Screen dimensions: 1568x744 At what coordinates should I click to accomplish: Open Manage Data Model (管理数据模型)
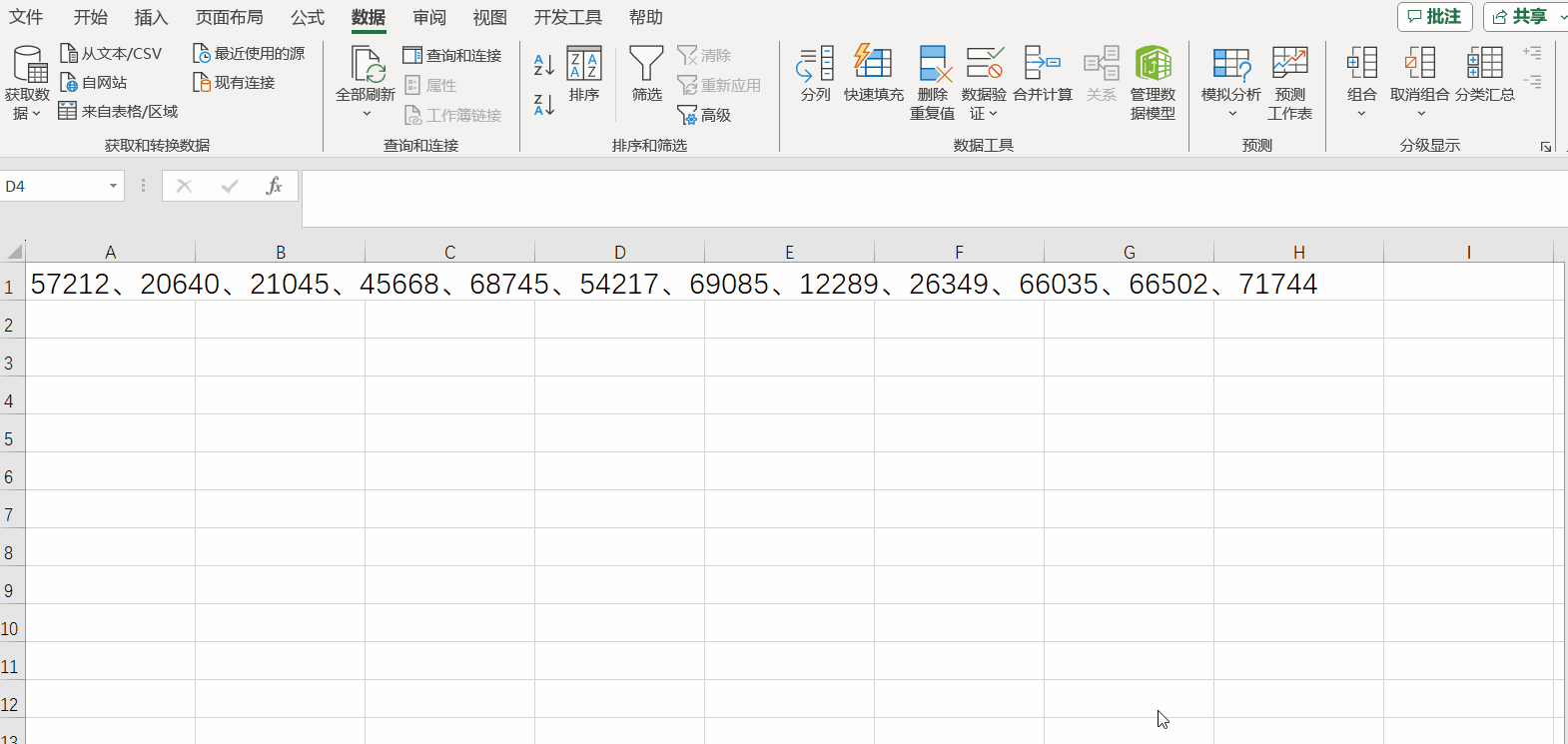pos(1153,83)
